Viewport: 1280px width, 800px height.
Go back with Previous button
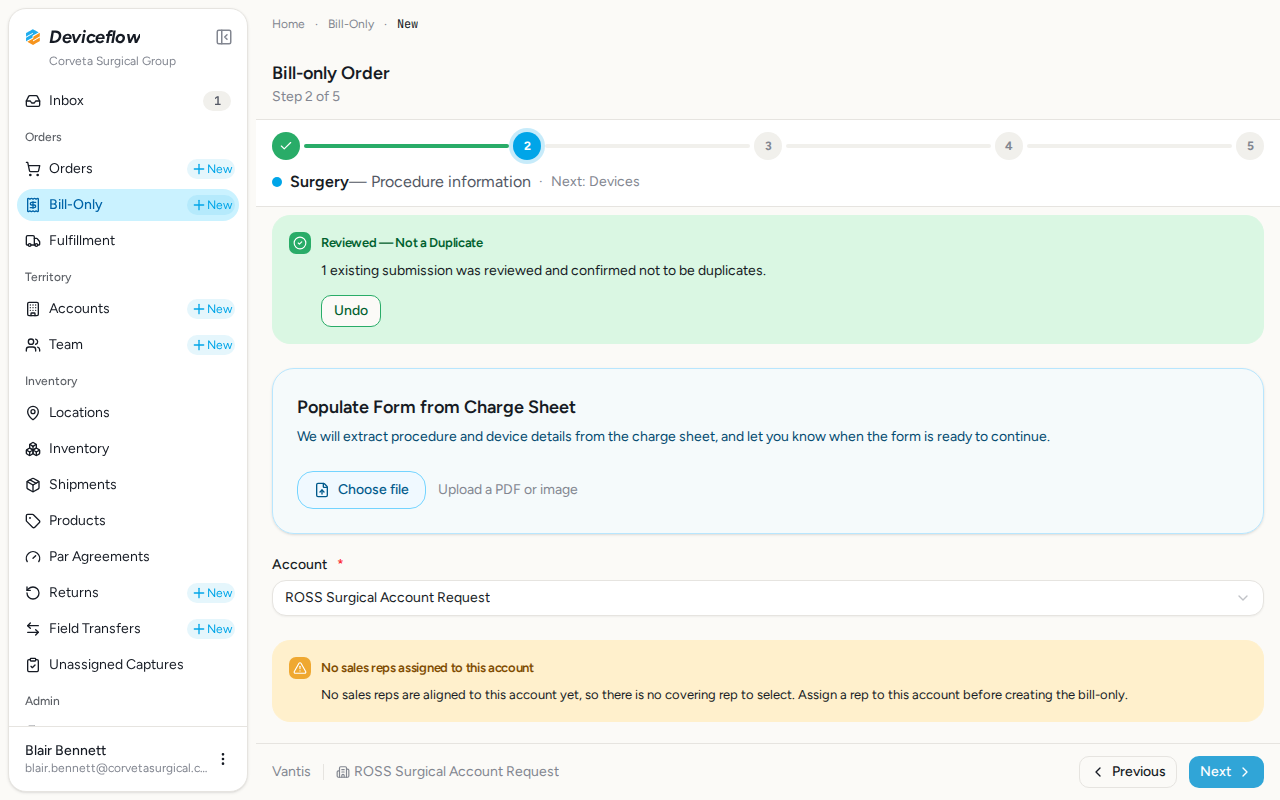(x=1128, y=772)
